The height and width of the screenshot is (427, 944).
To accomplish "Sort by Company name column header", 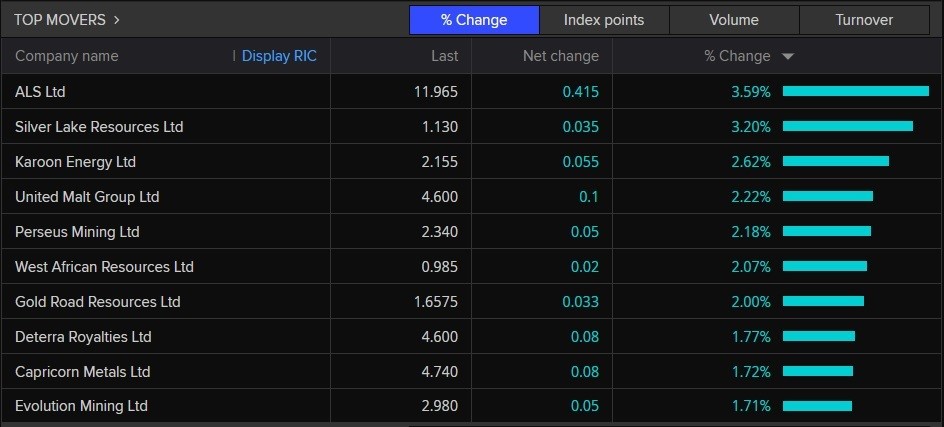I will point(67,56).
